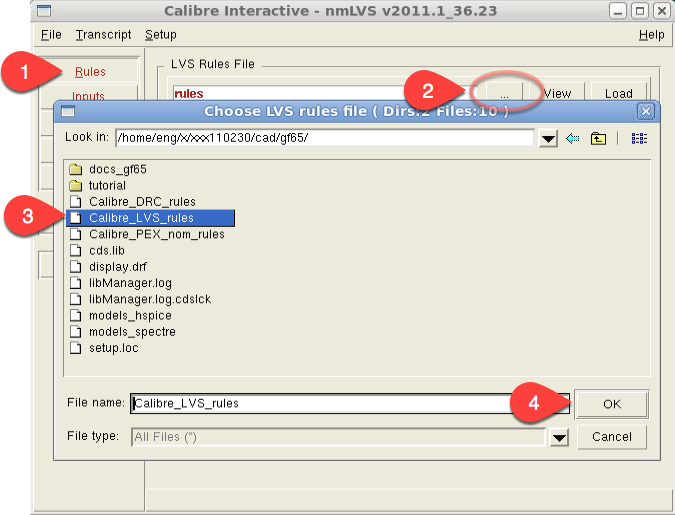Expand the Look in path dropdown
Image resolution: width=675 pixels, height=515 pixels.
tap(548, 139)
